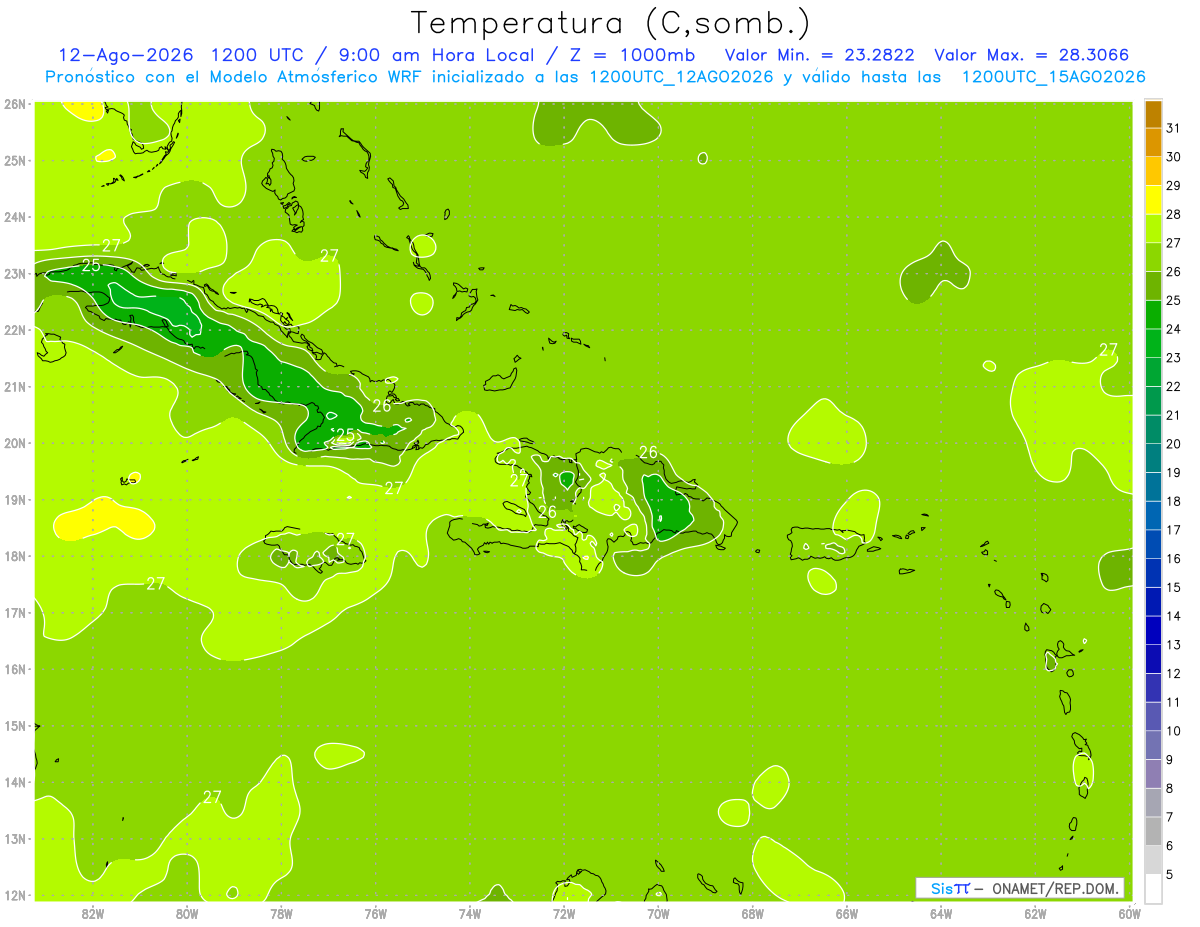
Task: Click the '26N' latitude label
Action: (14, 104)
